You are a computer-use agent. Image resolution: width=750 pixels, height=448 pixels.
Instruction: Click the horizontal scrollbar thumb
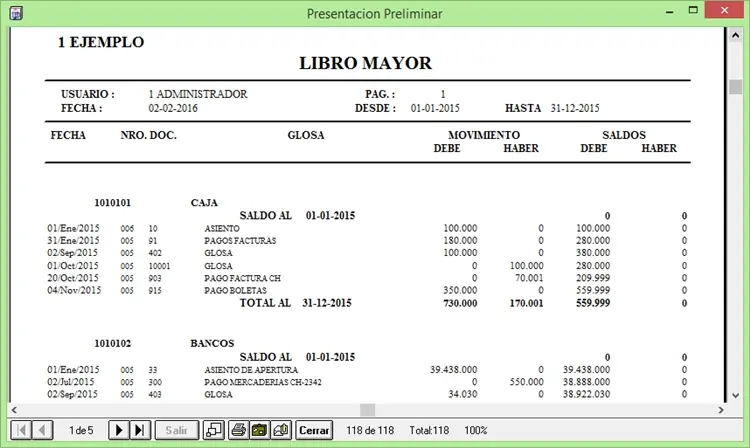coord(367,410)
